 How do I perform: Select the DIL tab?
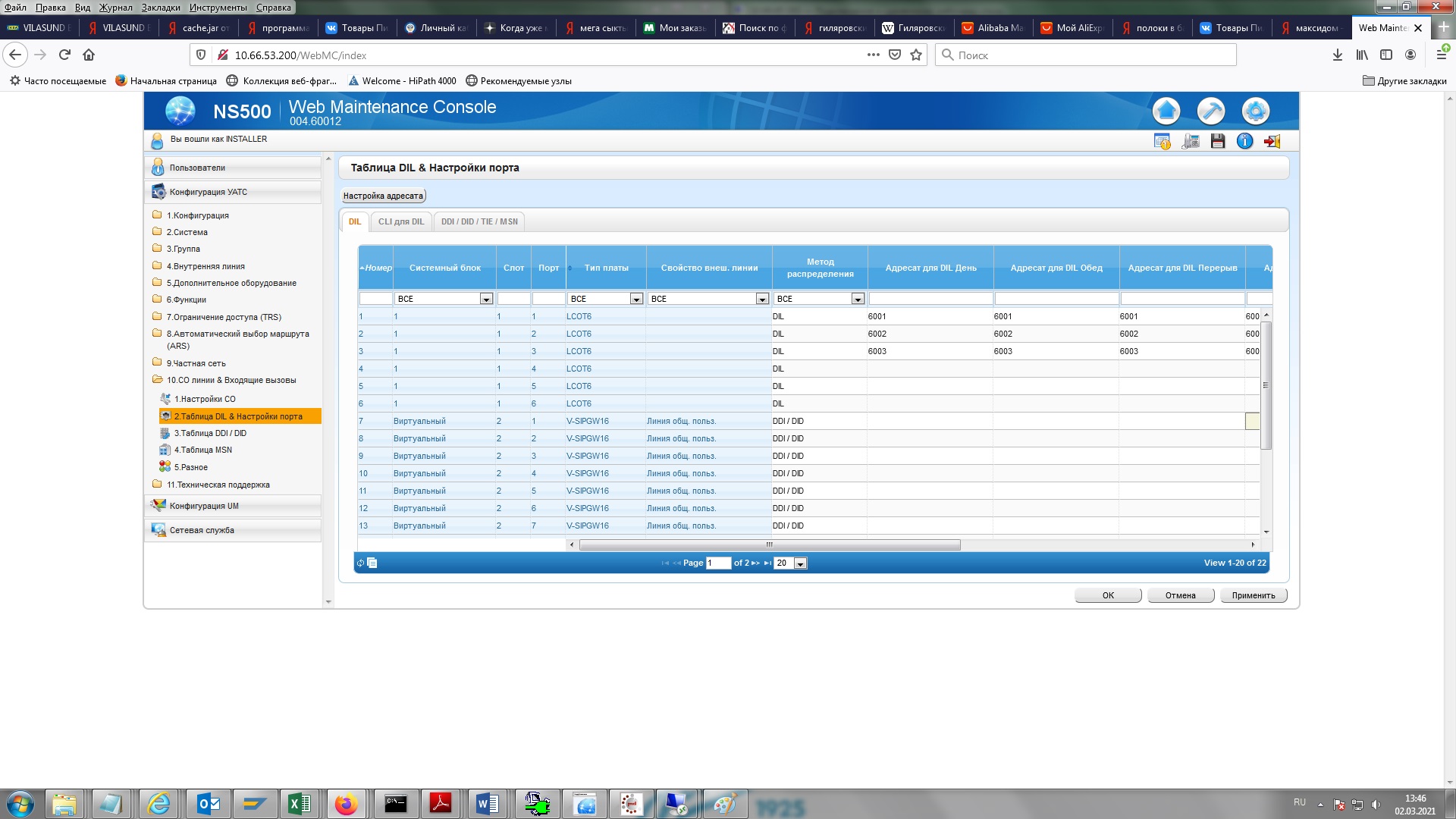click(355, 221)
